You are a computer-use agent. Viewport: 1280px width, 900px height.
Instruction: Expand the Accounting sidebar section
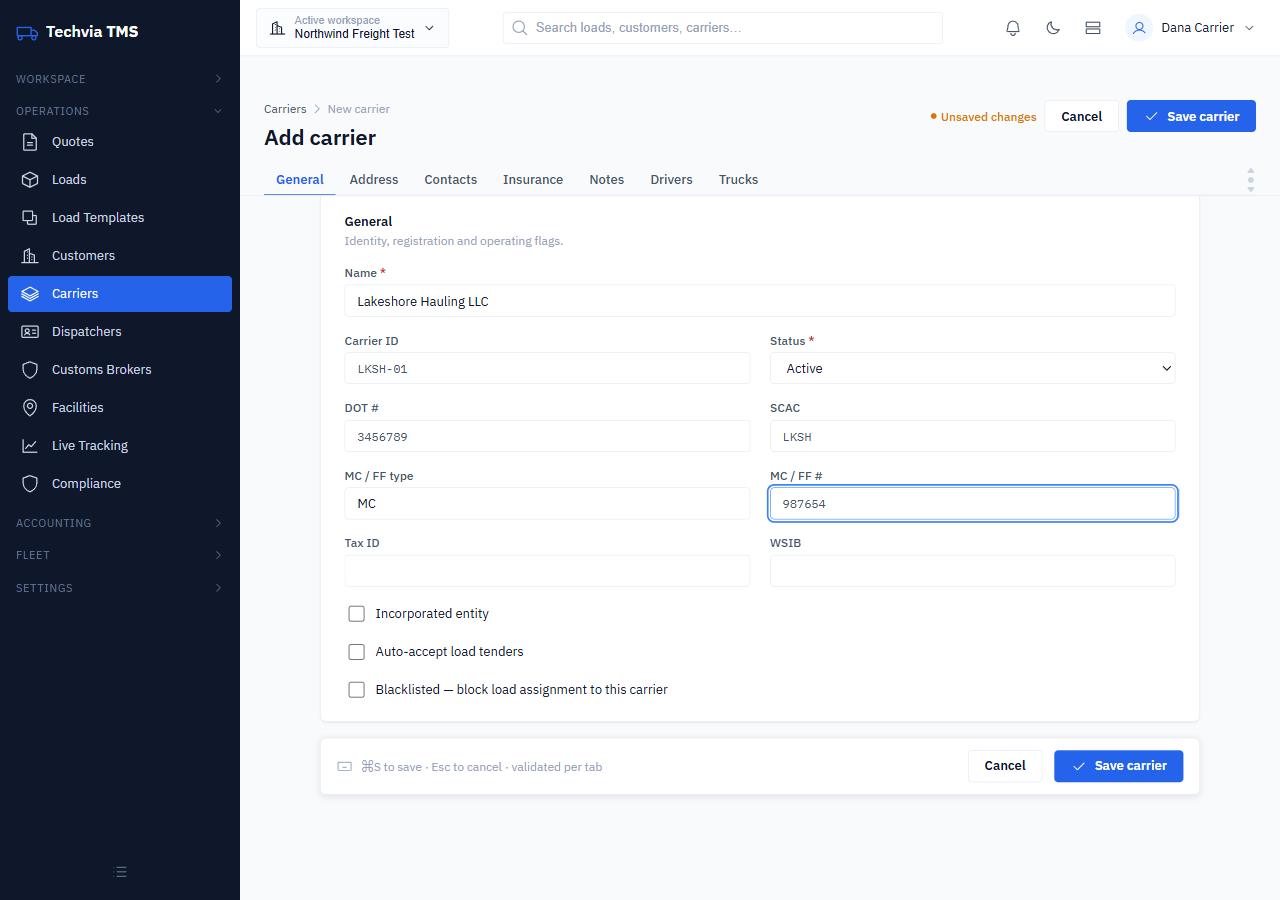coord(120,523)
